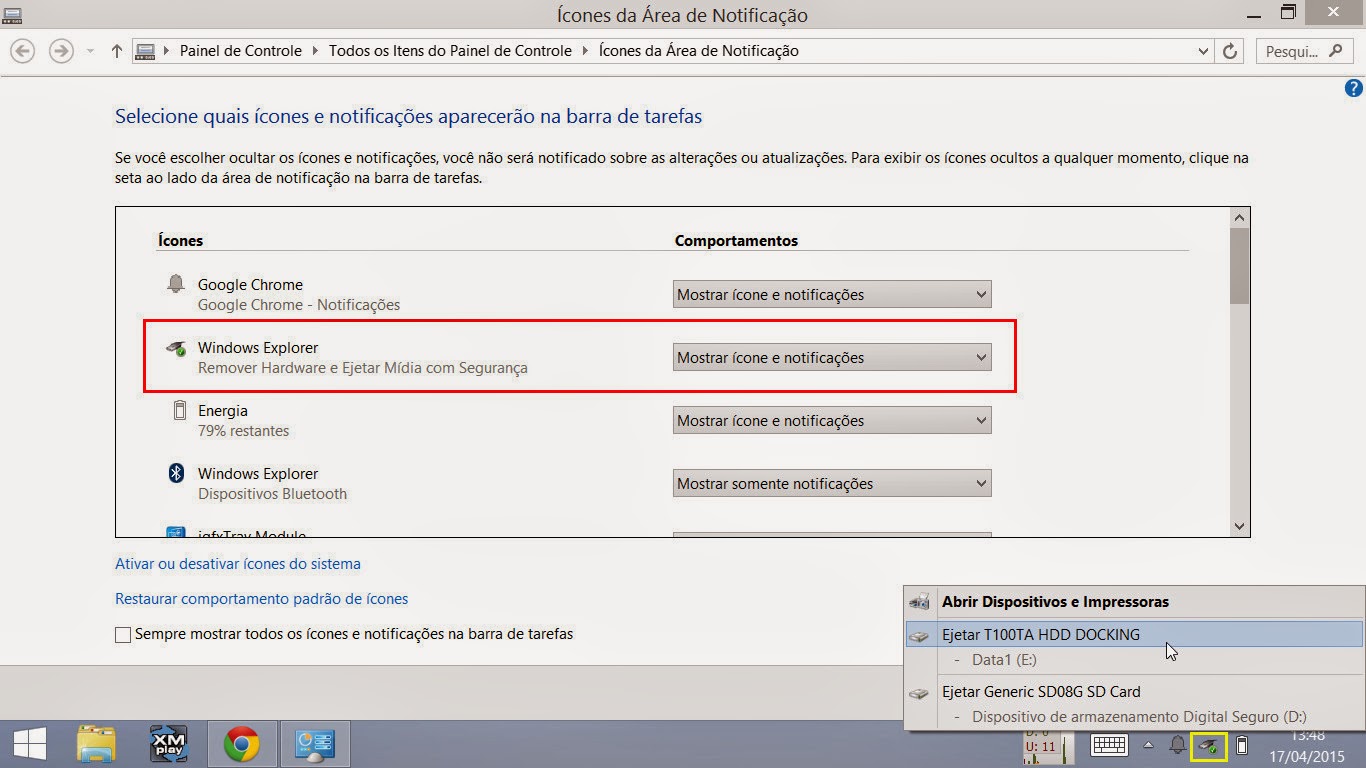Click the window system icon in title bar
1366x768 pixels.
pyautogui.click(x=13, y=14)
